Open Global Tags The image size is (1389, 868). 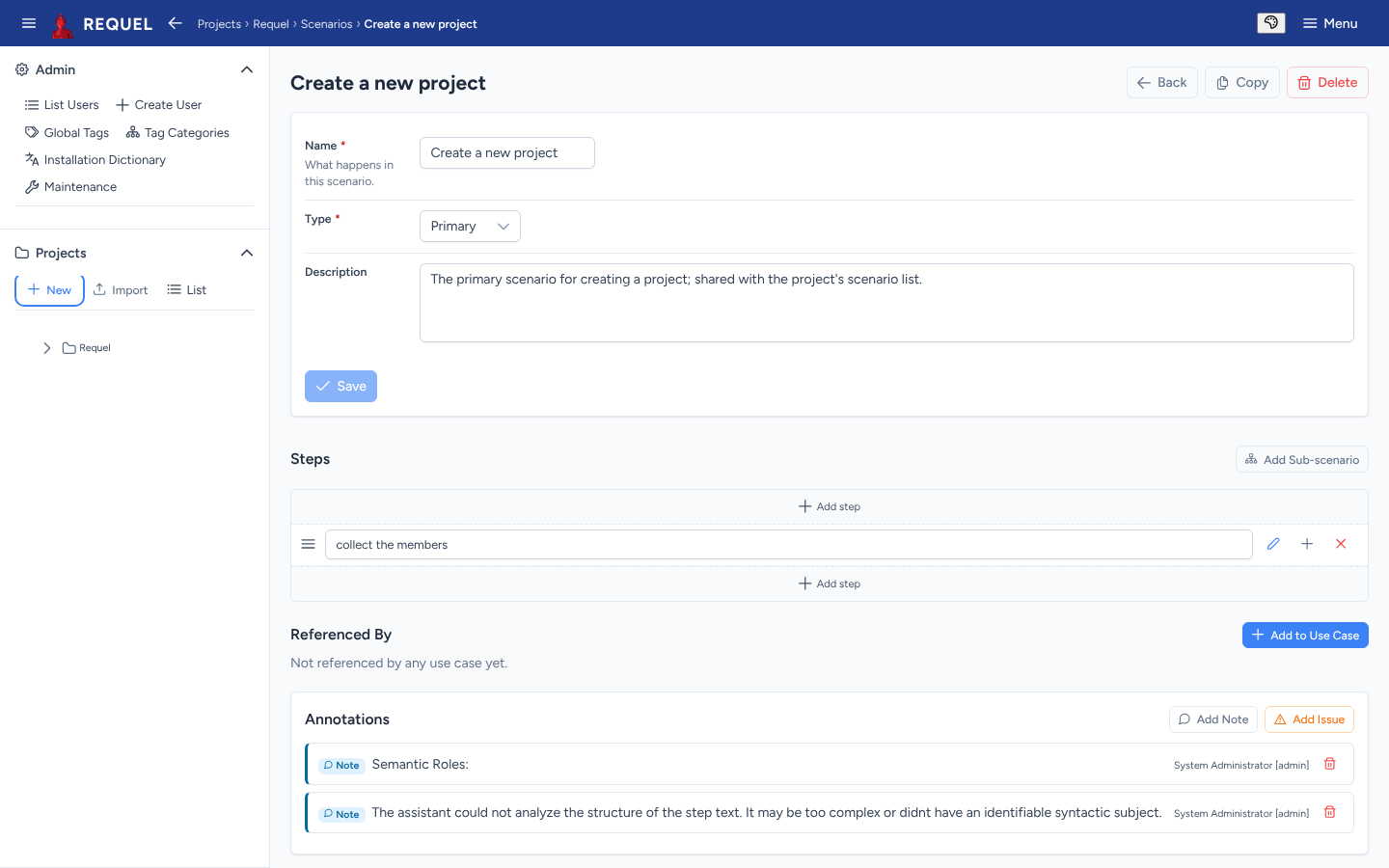coord(67,133)
